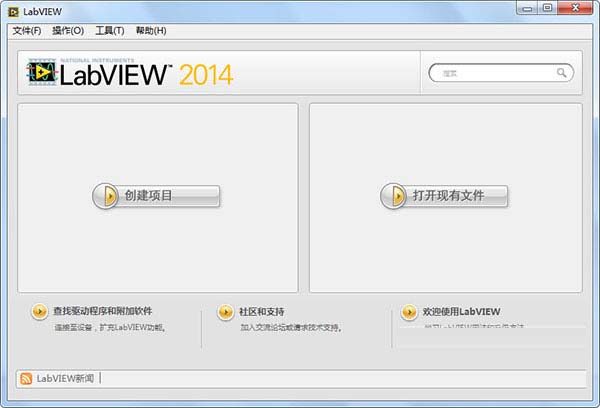Click the LabVIEW logo icon in banner
This screenshot has width=600, height=408.
coord(41,72)
